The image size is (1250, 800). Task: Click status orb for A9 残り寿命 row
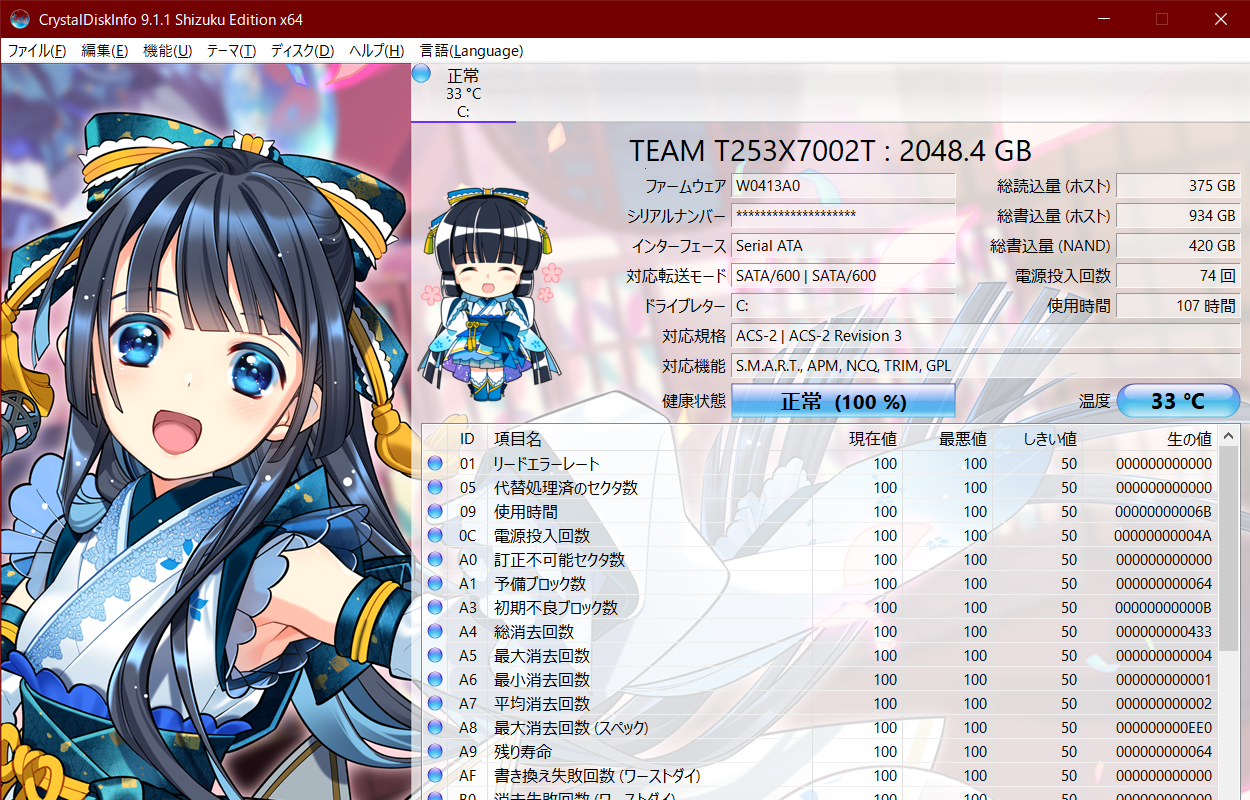pos(435,752)
